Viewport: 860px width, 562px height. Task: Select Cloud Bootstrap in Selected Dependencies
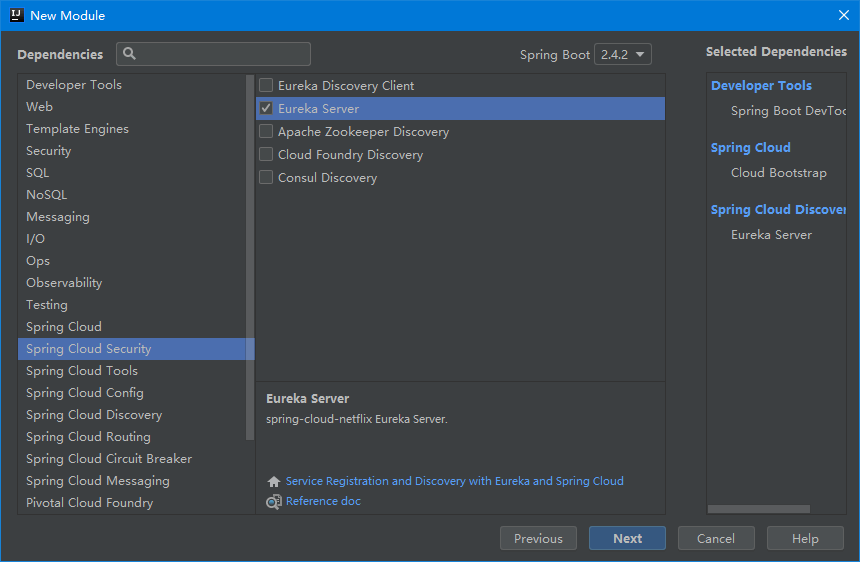click(778, 173)
